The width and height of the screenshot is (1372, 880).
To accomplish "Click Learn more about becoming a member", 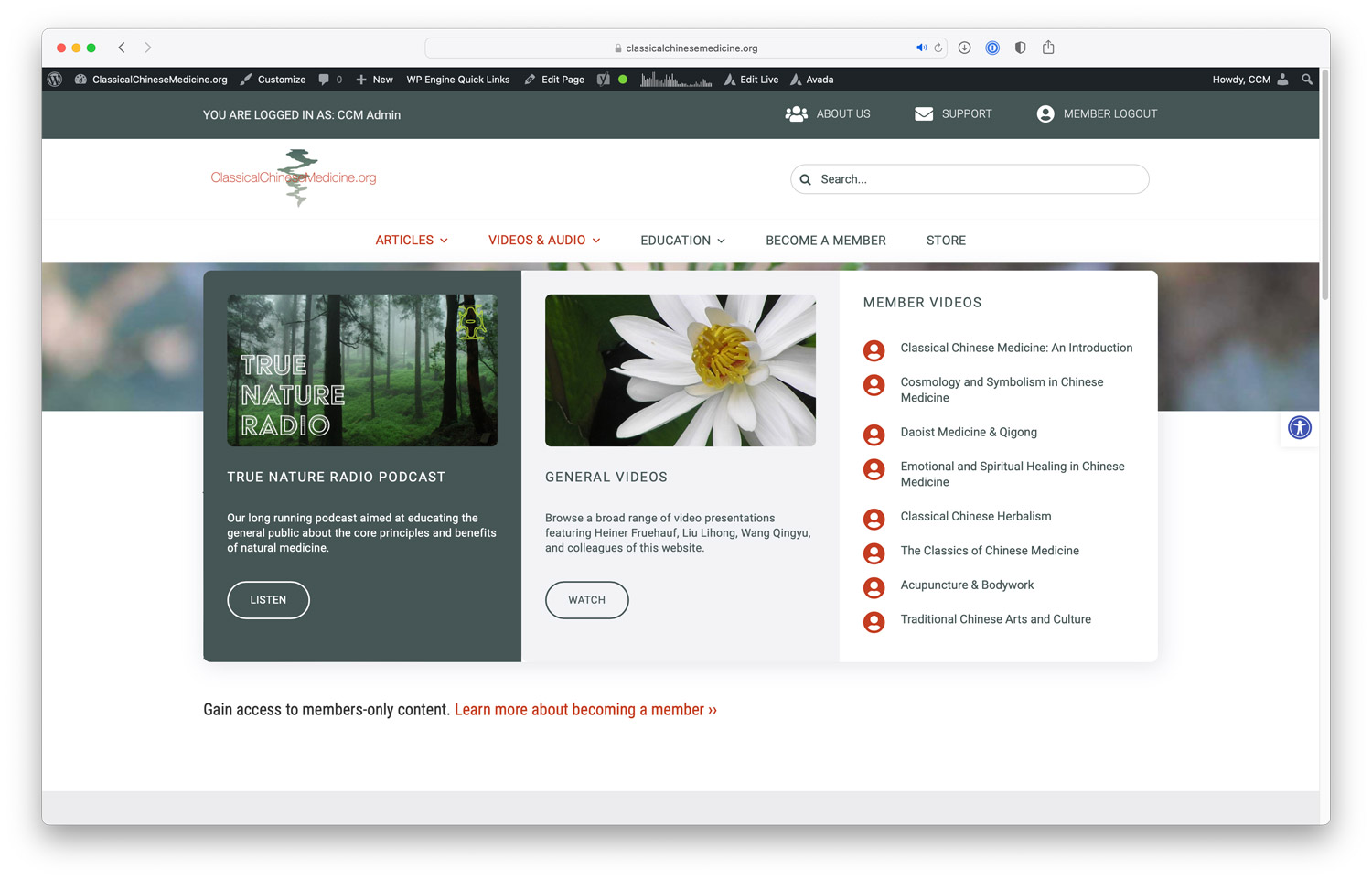I will click(x=585, y=710).
